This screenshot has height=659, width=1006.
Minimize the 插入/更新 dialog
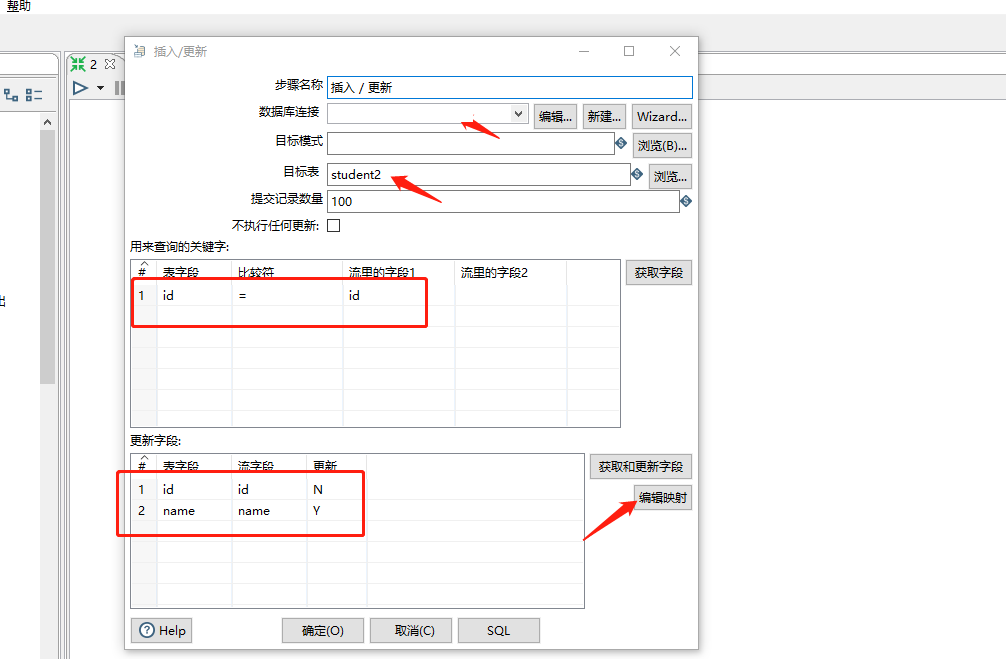(584, 51)
